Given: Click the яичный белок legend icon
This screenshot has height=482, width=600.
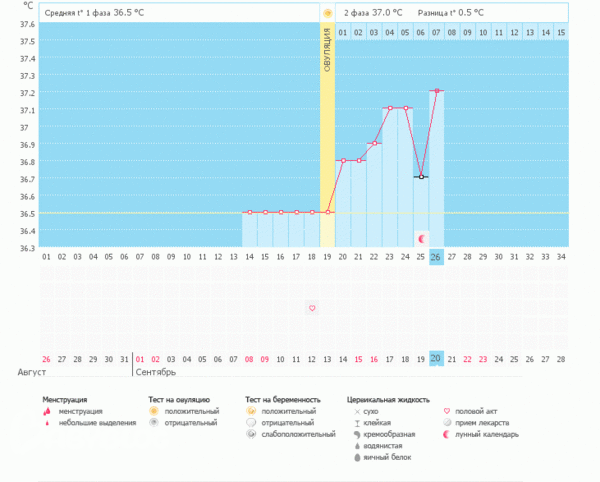Looking at the screenshot, I should point(357,459).
